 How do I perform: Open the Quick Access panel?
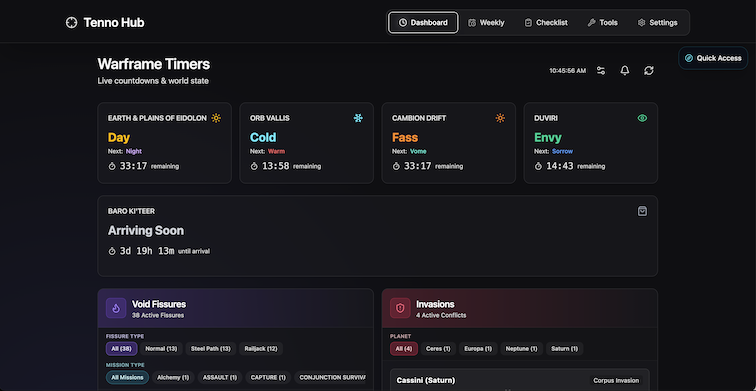coord(713,58)
